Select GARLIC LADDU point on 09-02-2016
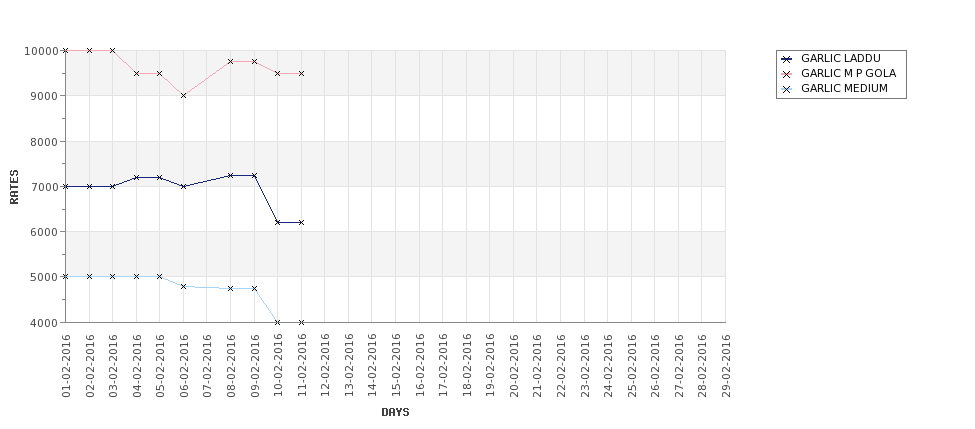Viewport: 975px width, 429px height. click(x=254, y=175)
